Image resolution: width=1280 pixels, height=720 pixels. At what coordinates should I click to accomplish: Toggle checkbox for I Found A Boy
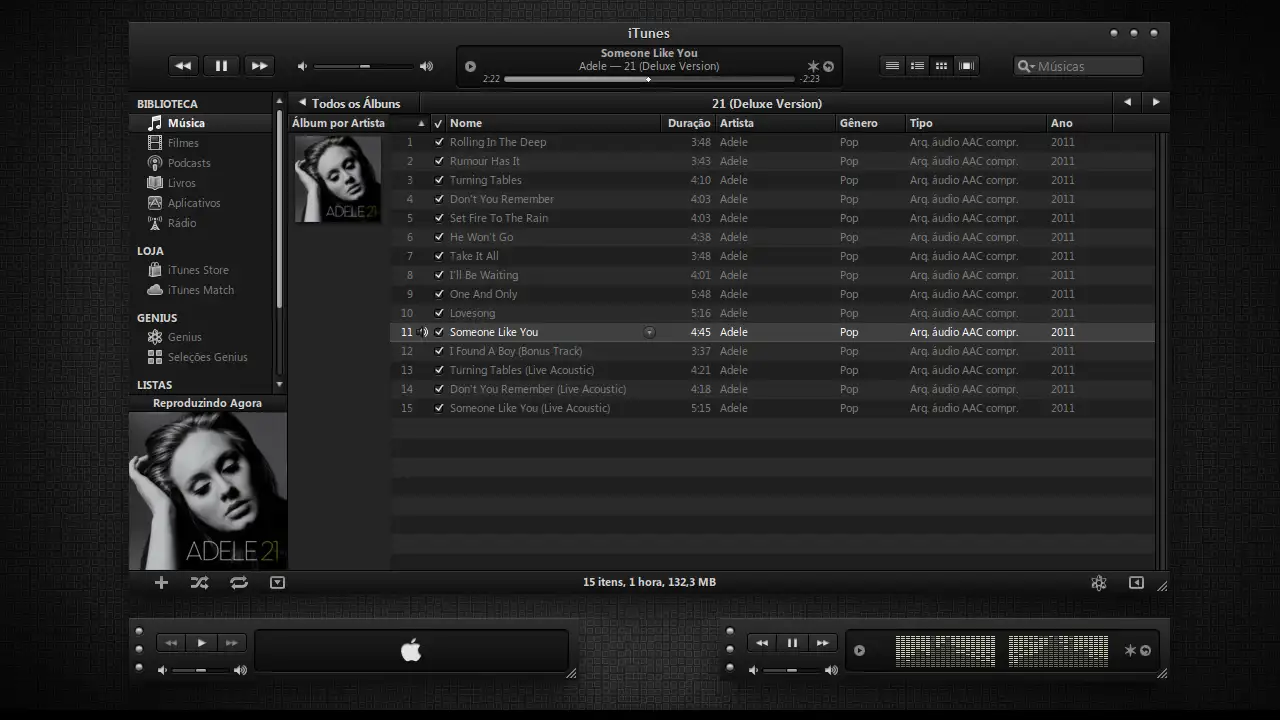point(439,351)
